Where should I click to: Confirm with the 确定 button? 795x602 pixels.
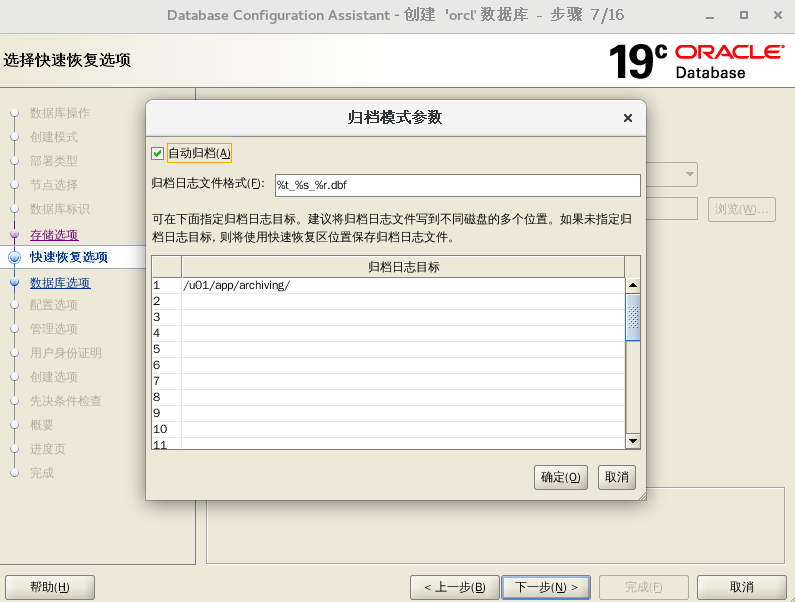(x=560, y=477)
